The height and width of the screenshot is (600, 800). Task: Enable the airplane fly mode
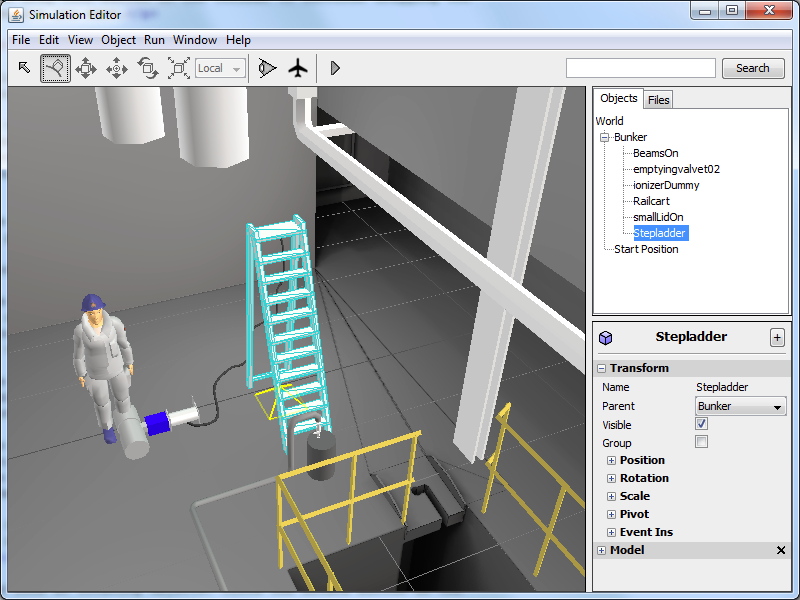coord(298,68)
